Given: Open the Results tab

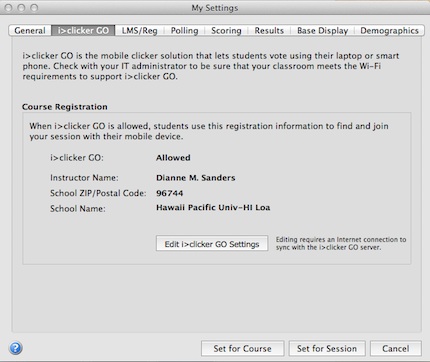Looking at the screenshot, I should point(269,30).
